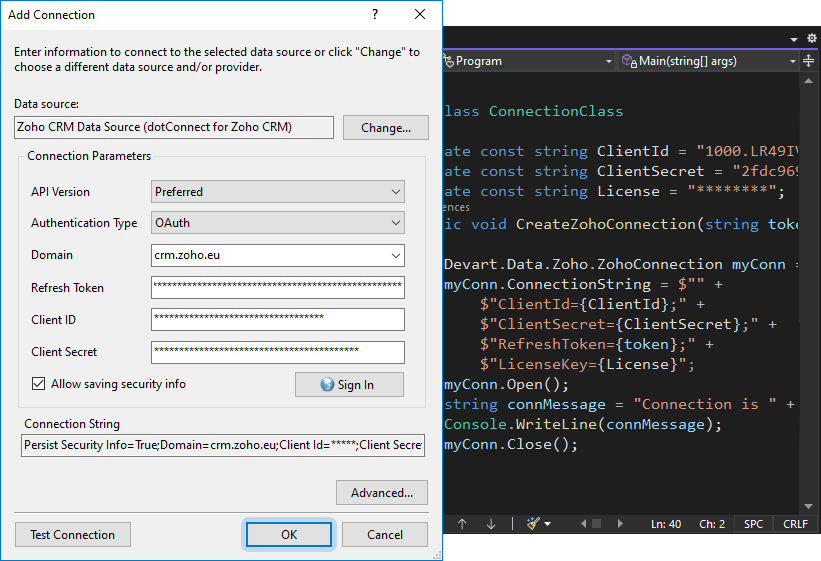This screenshot has width=821, height=561.
Task: Click the Ln: 40 line indicator
Action: [x=666, y=524]
